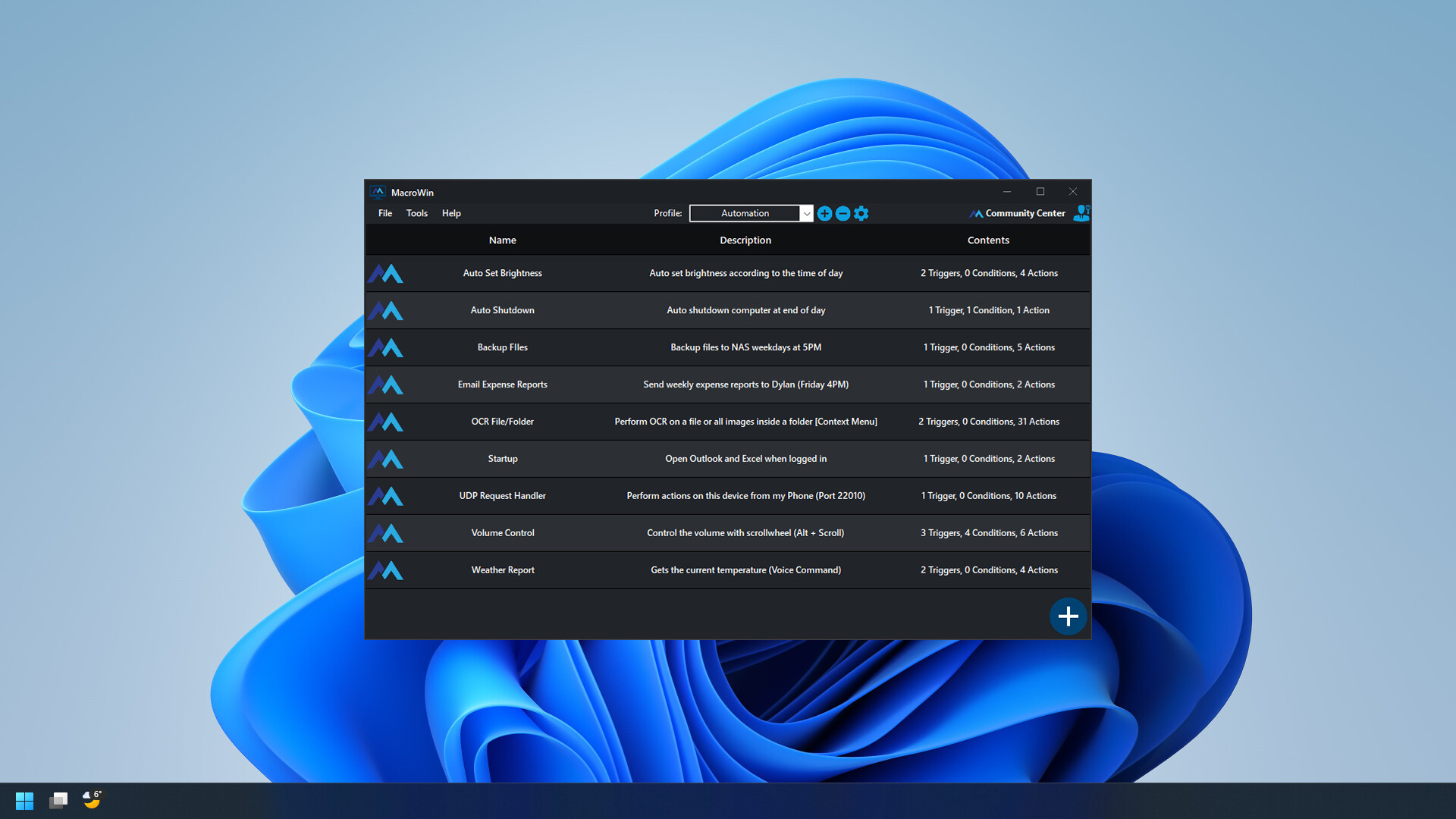Open the File menu
This screenshot has width=1456, height=819.
tap(384, 213)
